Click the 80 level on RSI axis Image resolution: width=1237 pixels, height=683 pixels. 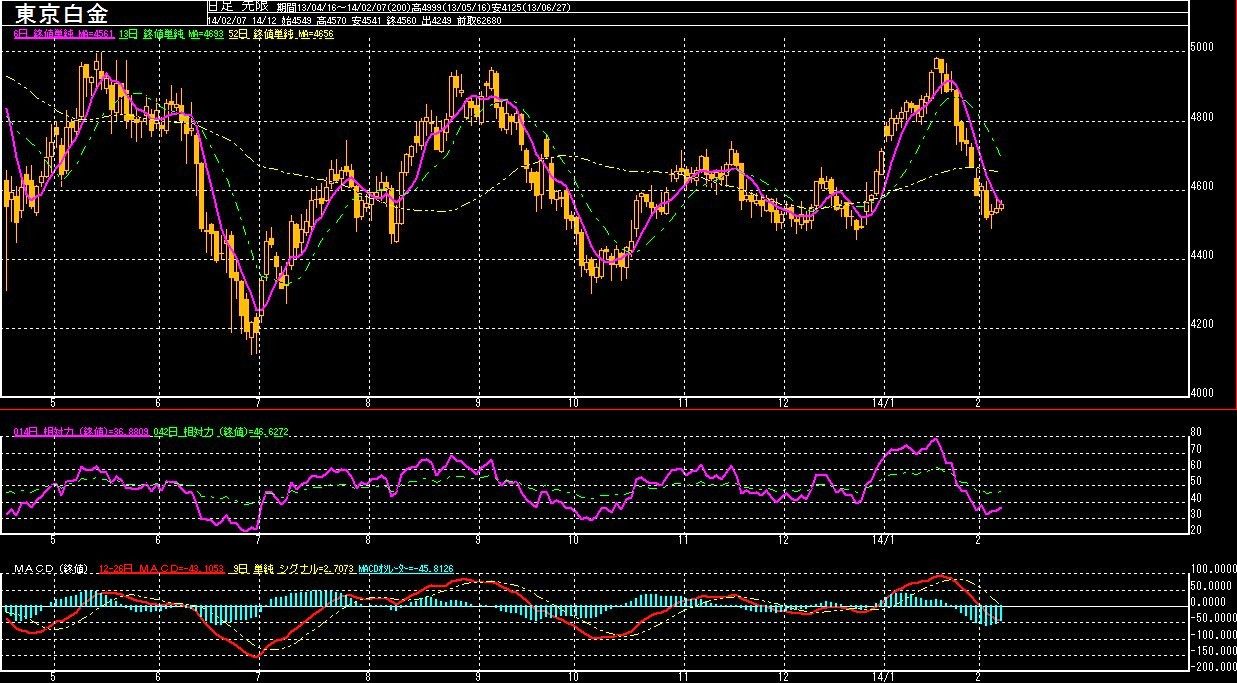coord(1194,433)
